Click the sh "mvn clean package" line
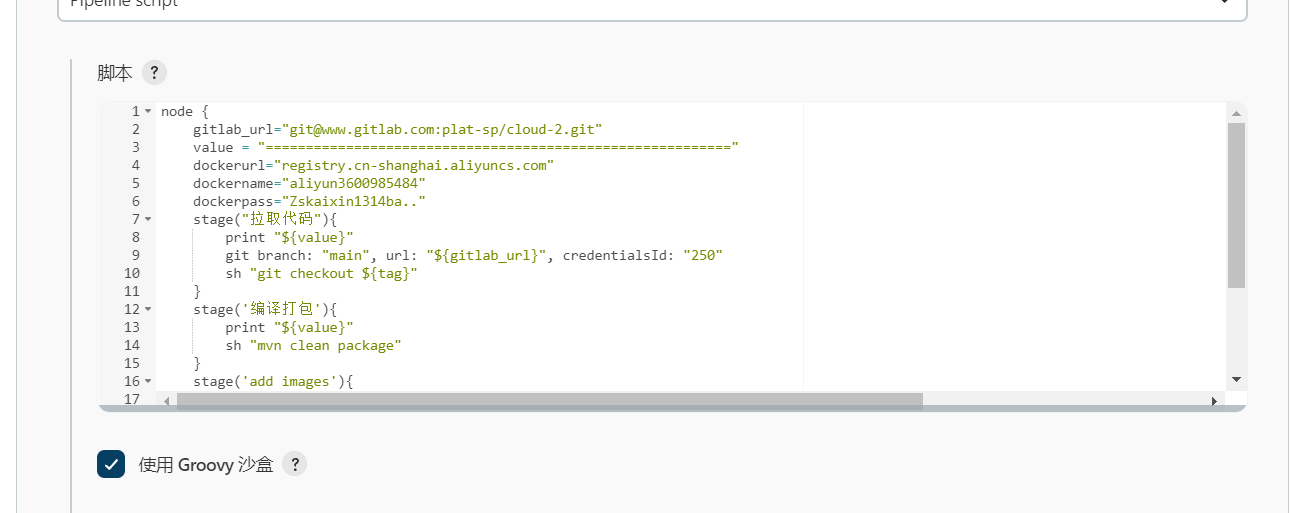 pos(313,345)
